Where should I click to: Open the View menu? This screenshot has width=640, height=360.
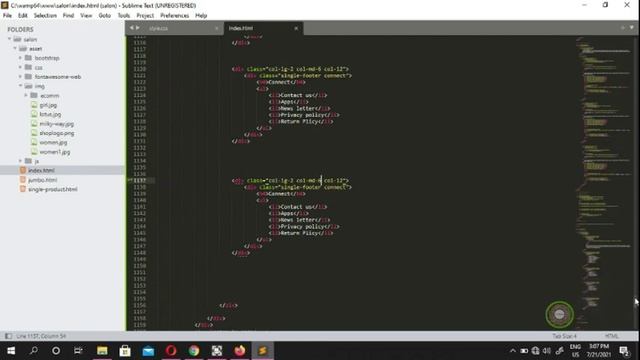click(86, 16)
